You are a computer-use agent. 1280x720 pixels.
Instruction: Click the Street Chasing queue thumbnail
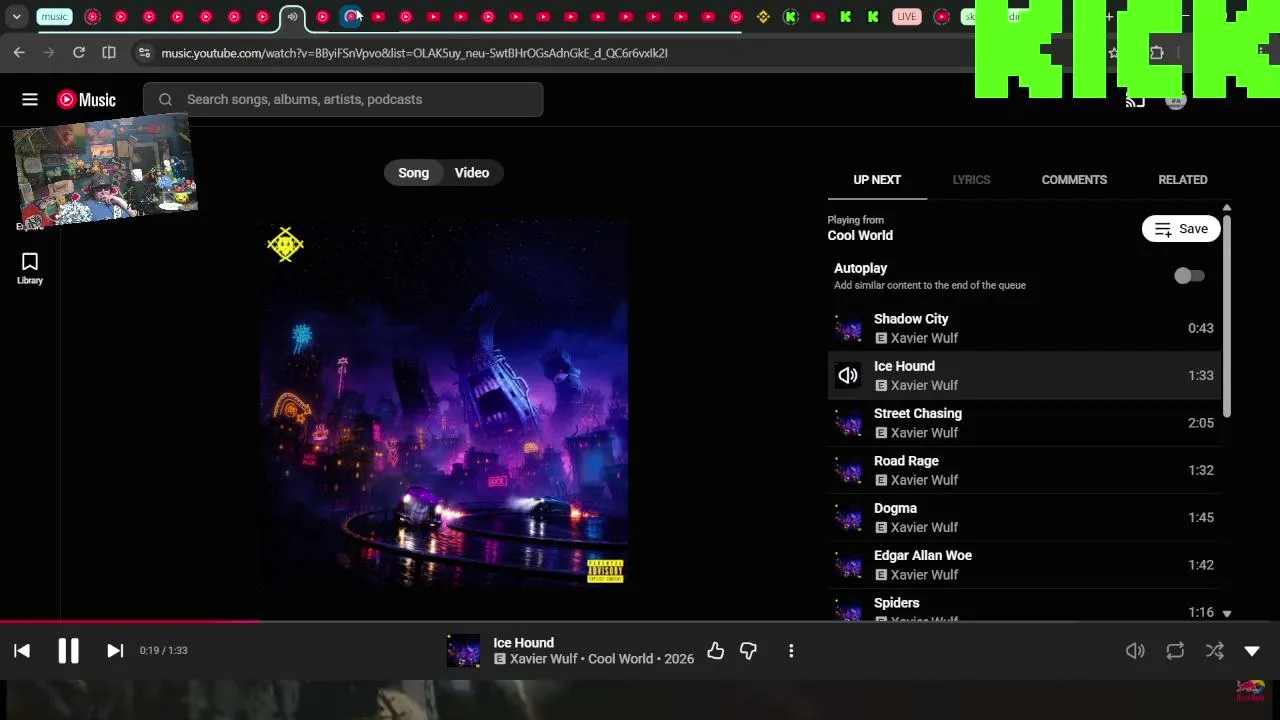pyautogui.click(x=848, y=423)
